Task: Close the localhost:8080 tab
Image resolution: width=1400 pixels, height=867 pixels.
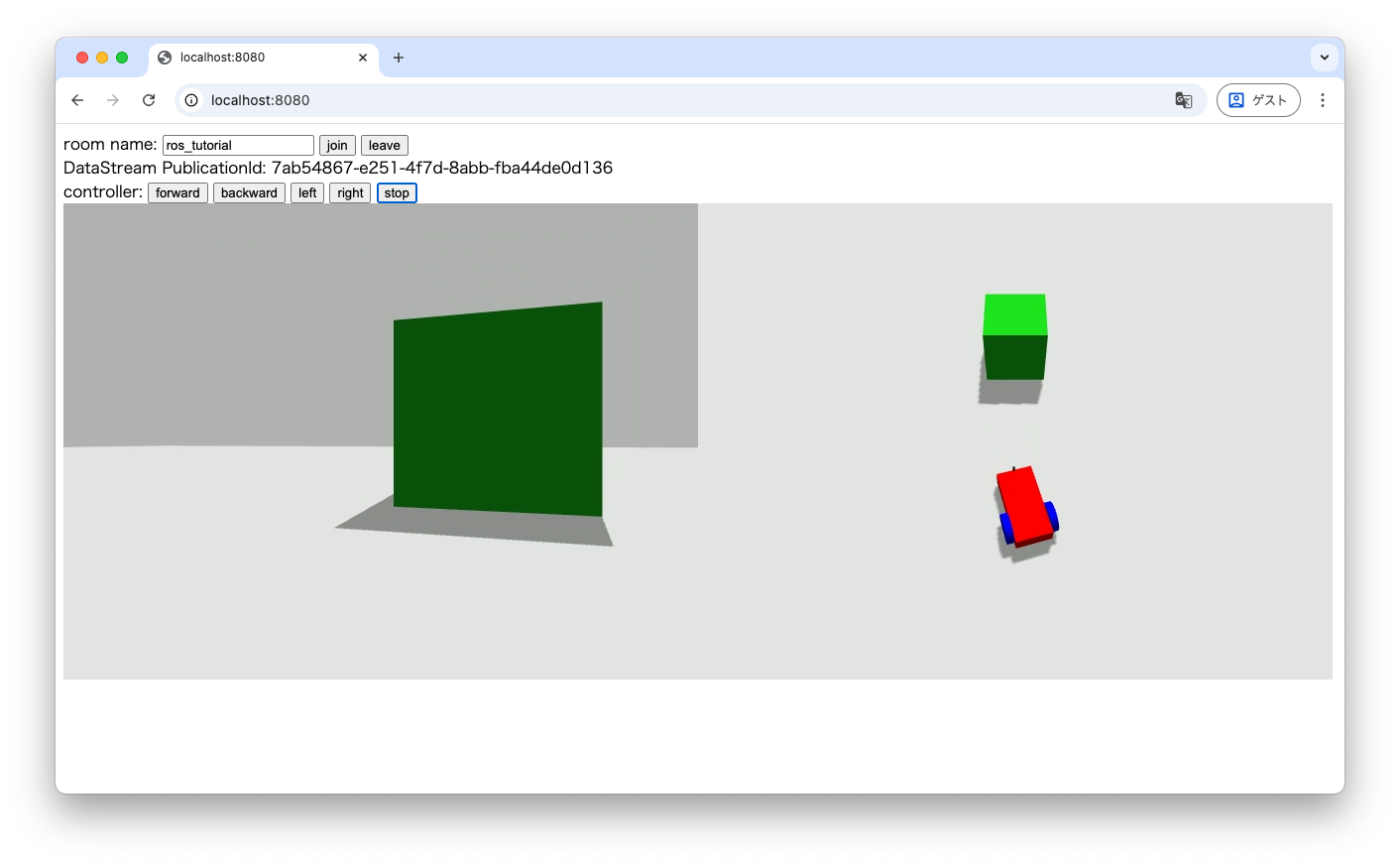Action: coord(363,58)
